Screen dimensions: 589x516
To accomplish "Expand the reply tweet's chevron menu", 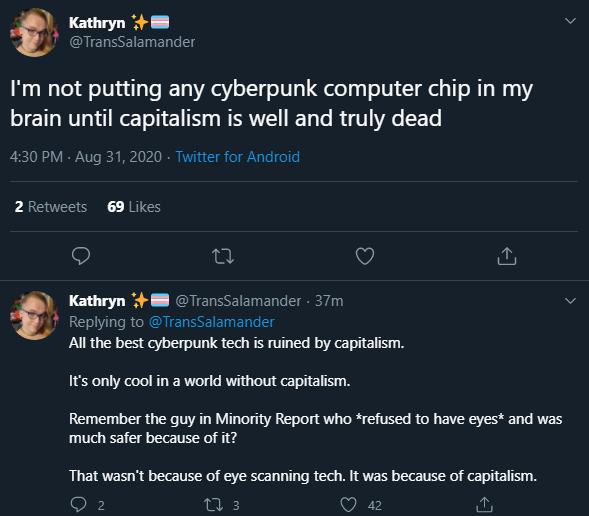I will pyautogui.click(x=570, y=301).
